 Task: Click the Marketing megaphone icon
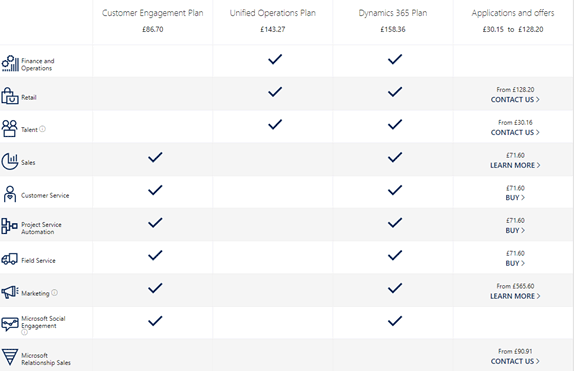[10, 292]
